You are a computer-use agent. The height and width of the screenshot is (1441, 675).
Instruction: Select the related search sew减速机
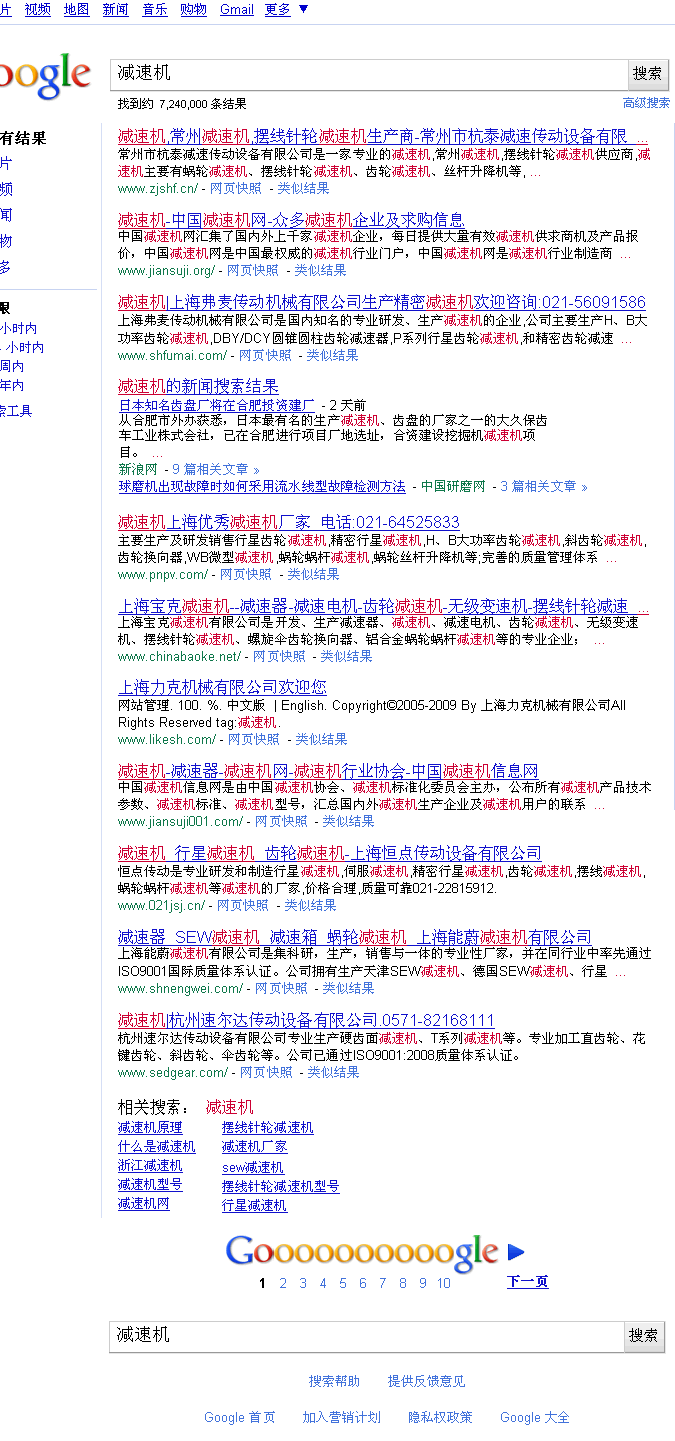coord(253,1167)
